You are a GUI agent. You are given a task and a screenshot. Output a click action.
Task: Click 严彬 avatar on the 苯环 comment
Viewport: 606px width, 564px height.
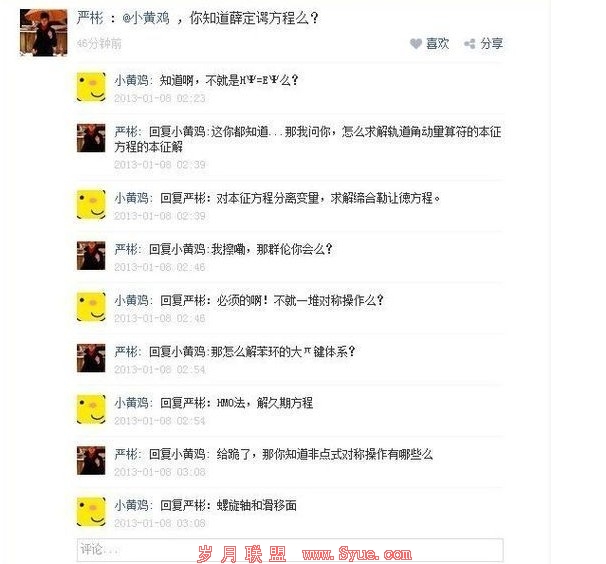click(91, 358)
